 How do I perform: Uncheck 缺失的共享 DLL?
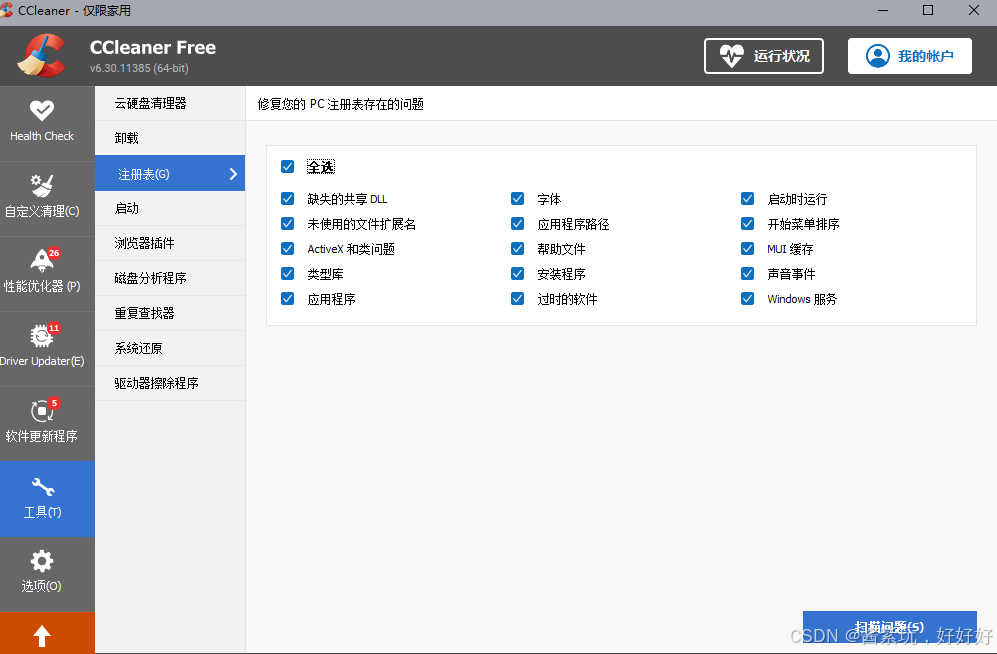tap(287, 199)
